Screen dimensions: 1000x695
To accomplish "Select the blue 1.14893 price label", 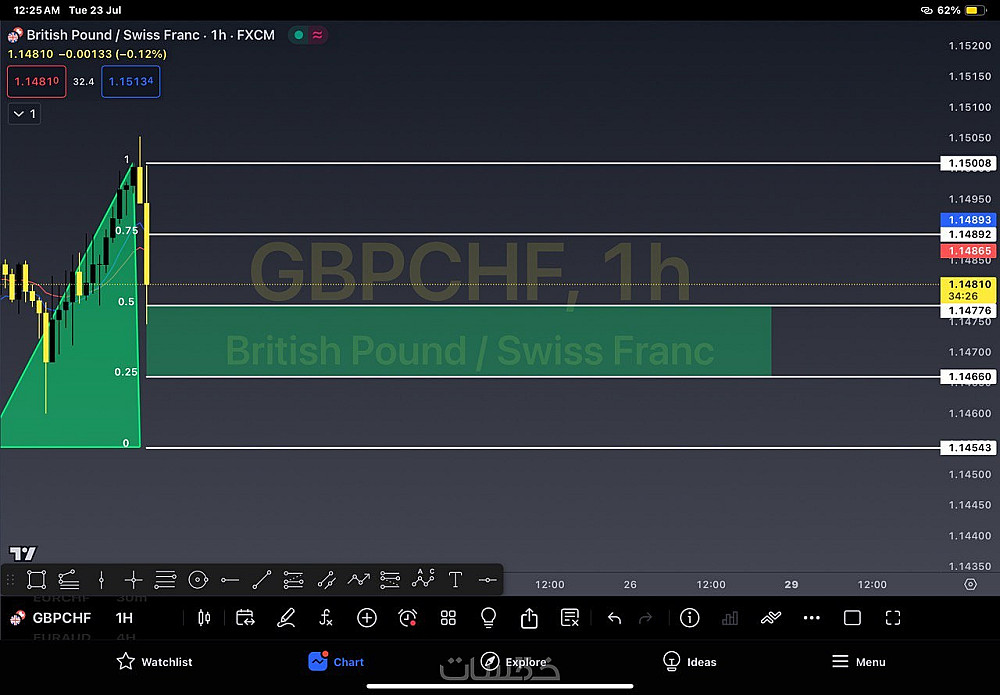I will point(969,219).
